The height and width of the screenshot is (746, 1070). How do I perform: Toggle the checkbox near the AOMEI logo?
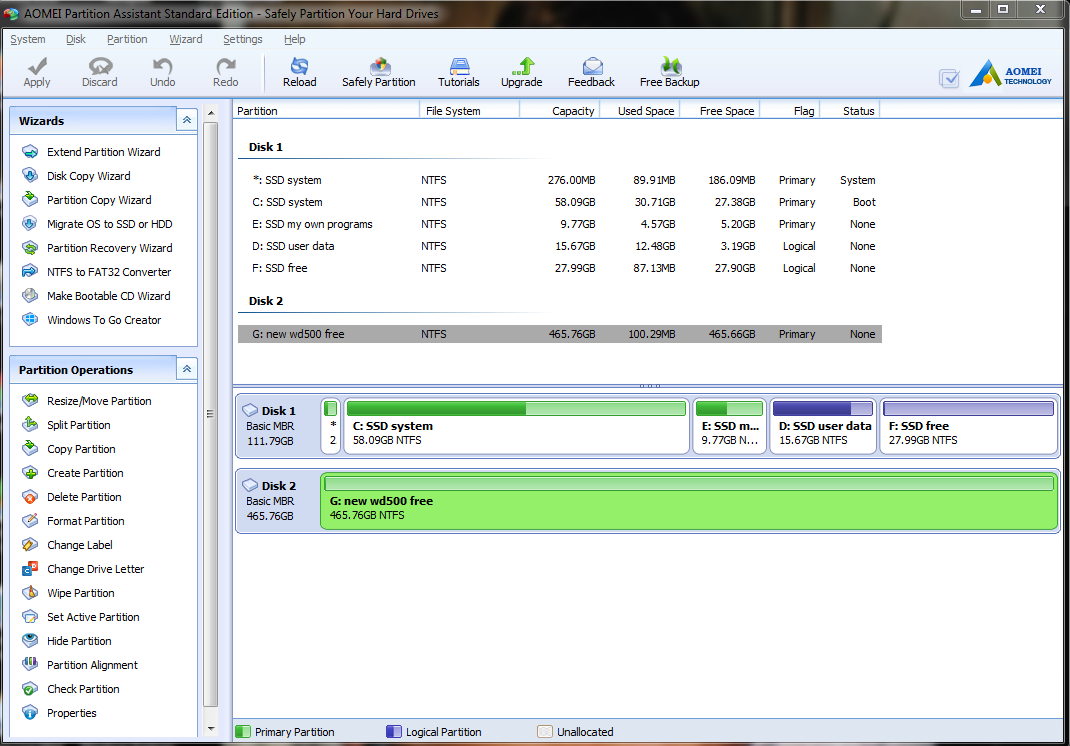click(x=948, y=77)
